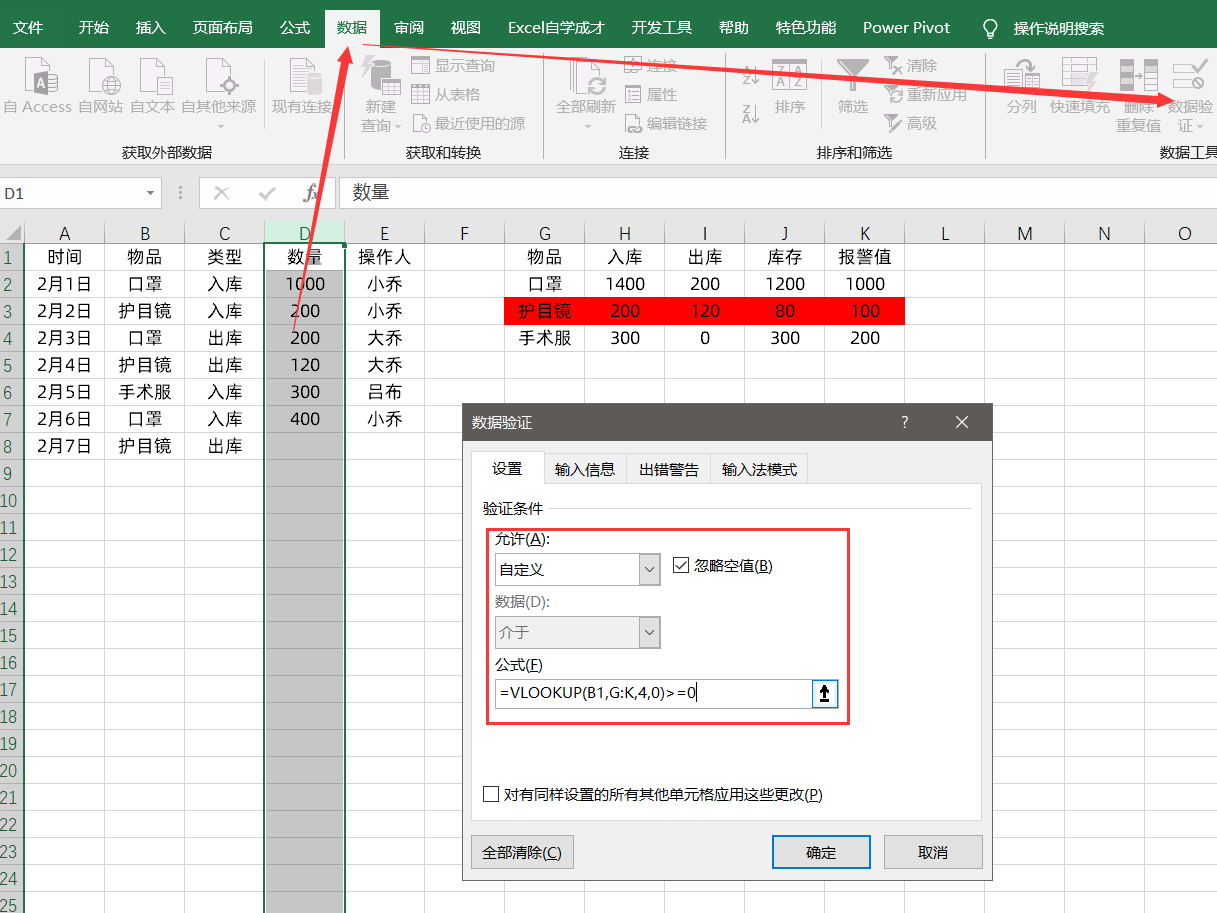Click the fx insert function icon
Screen dimensions: 1217x913
pyautogui.click(x=311, y=193)
